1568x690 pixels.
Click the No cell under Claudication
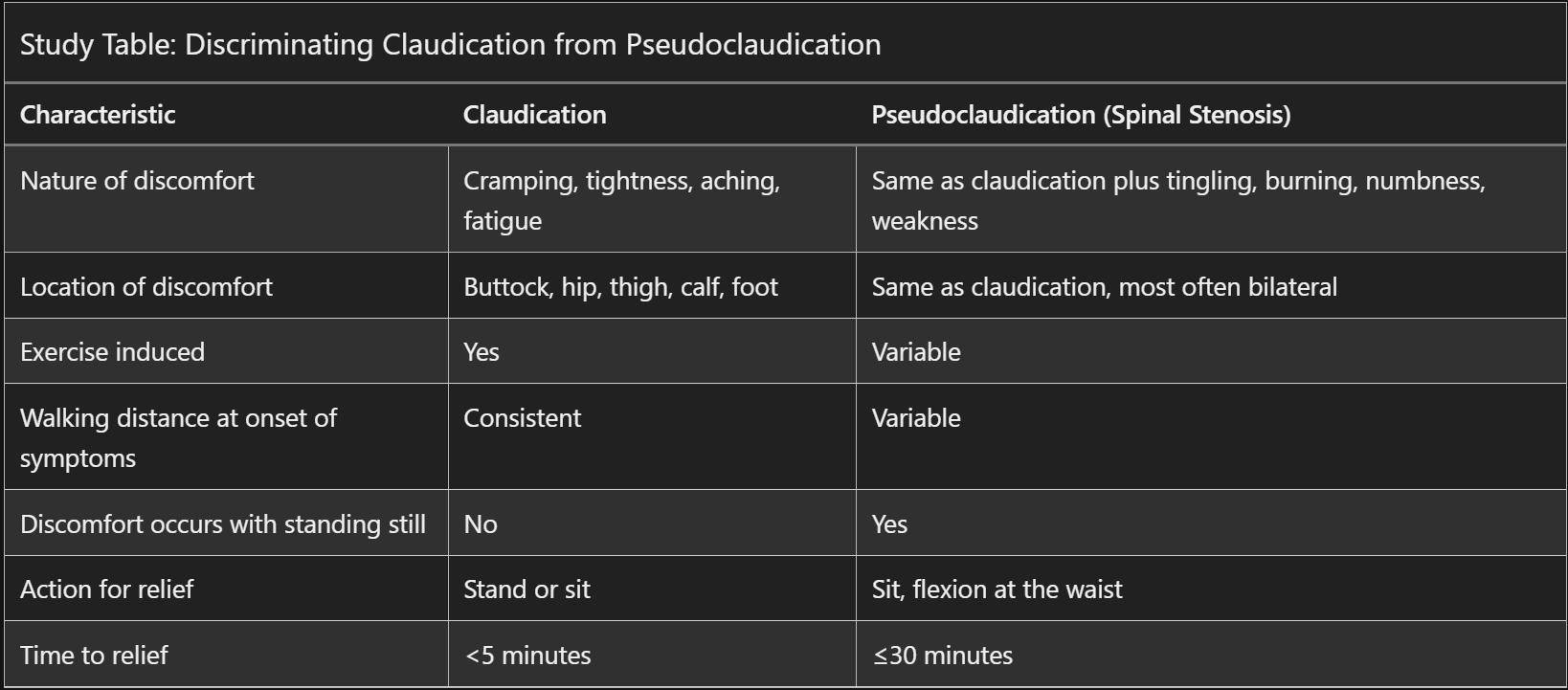pyautogui.click(x=481, y=523)
